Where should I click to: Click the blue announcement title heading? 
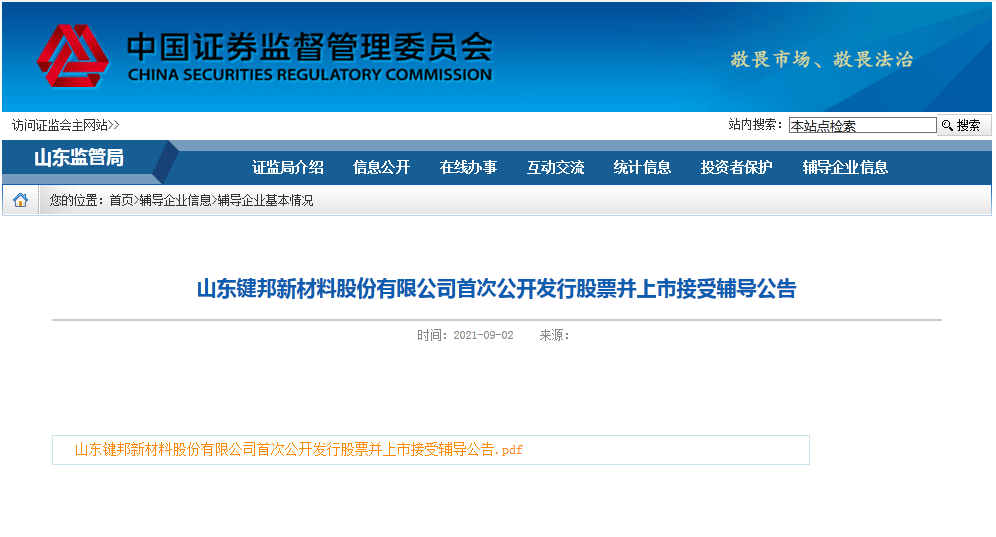point(496,290)
